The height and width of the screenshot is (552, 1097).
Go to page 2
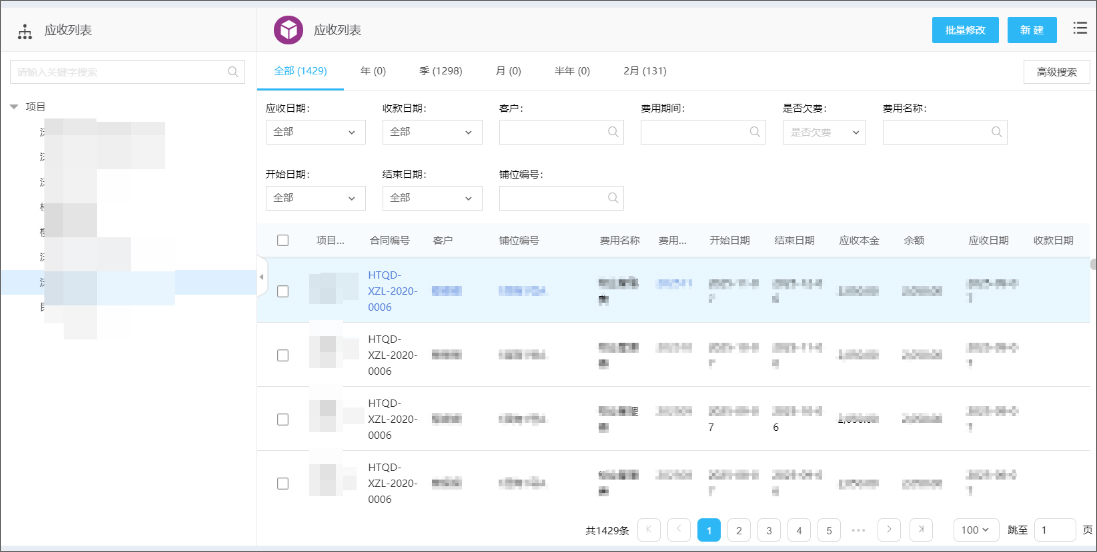739,530
